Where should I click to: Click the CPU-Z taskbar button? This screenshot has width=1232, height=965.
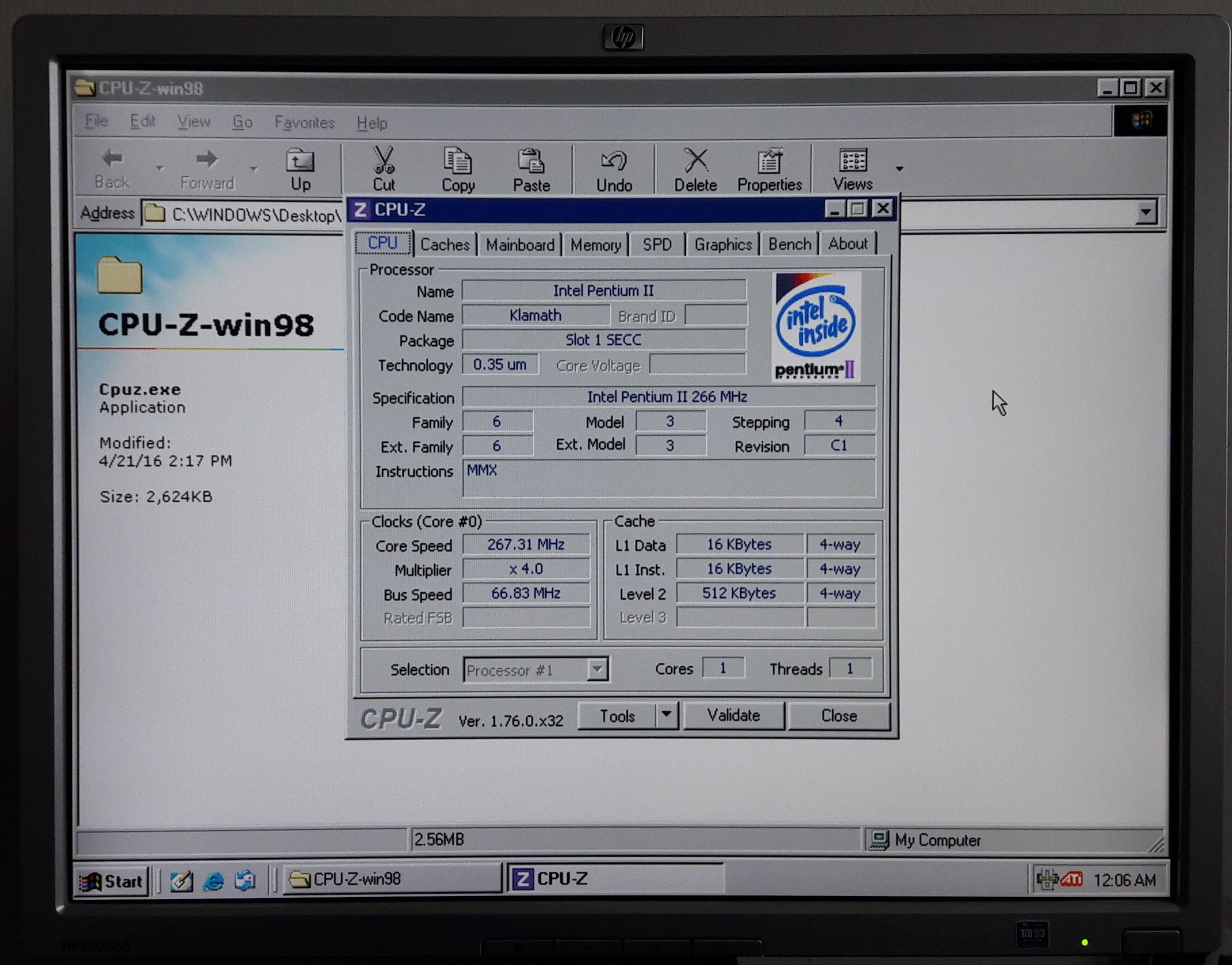[615, 878]
